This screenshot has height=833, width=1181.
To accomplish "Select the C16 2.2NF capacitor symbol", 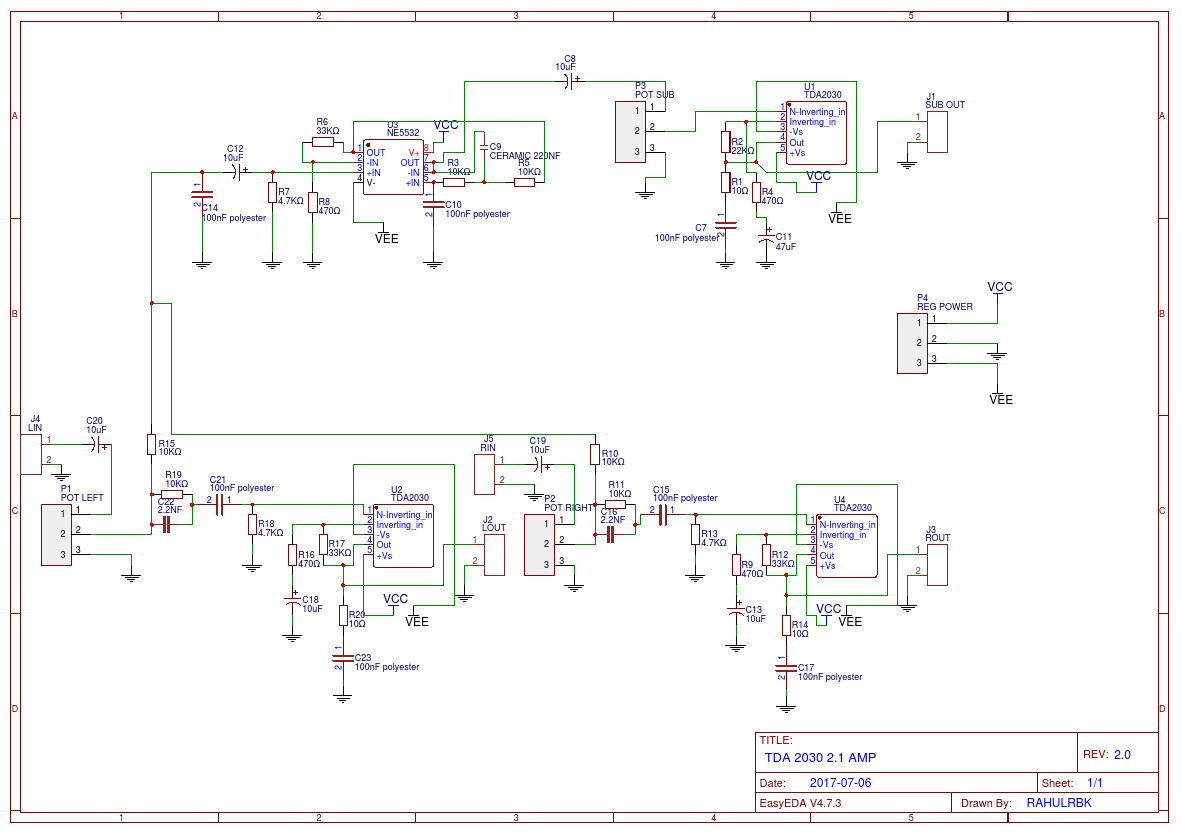I will 611,535.
